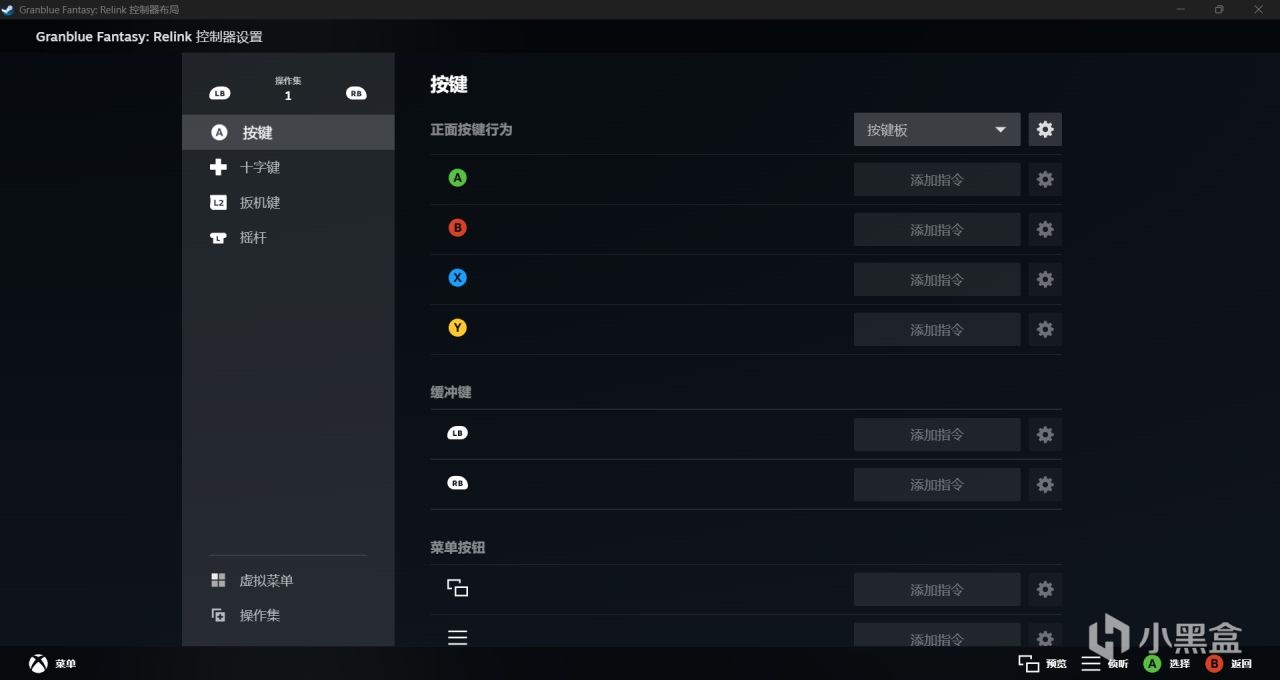The image size is (1280, 680).
Task: Click gear beside 按键板 dropdown
Action: (1045, 130)
